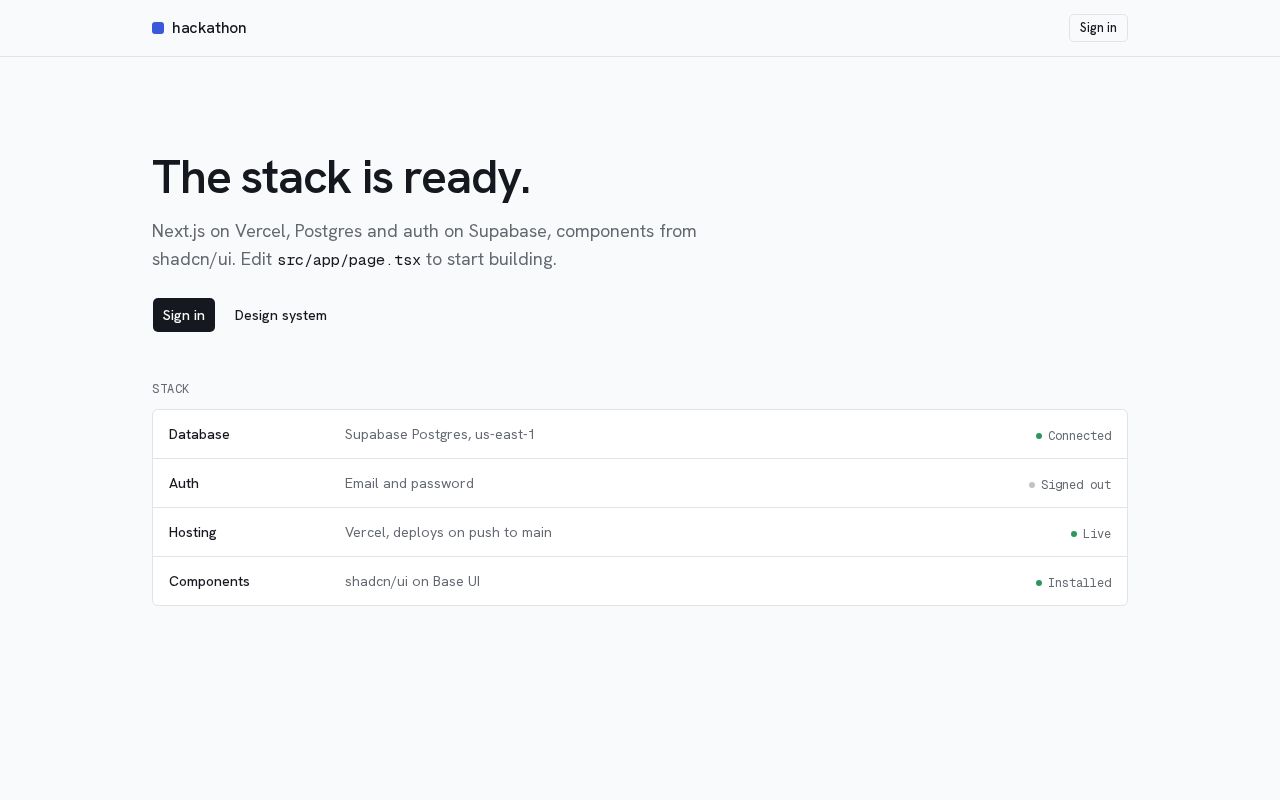Click the 'Installed' status text
Screen dimensions: 1280x800
tap(1080, 583)
